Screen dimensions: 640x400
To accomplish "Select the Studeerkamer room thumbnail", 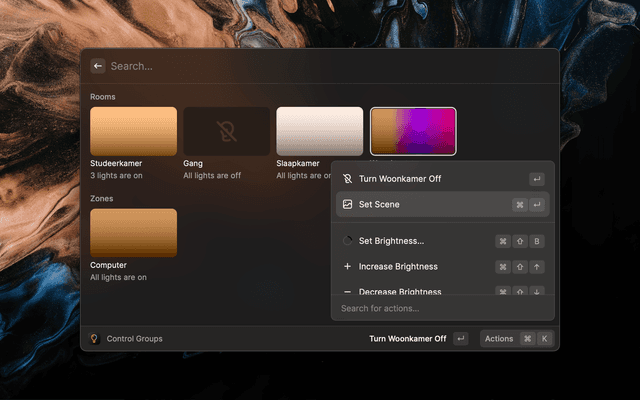I will (133, 131).
